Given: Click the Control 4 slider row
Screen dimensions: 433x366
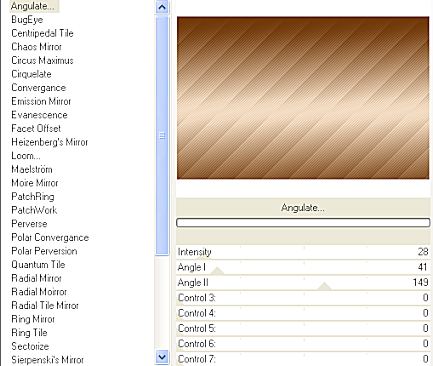Looking at the screenshot, I should pos(303,313).
